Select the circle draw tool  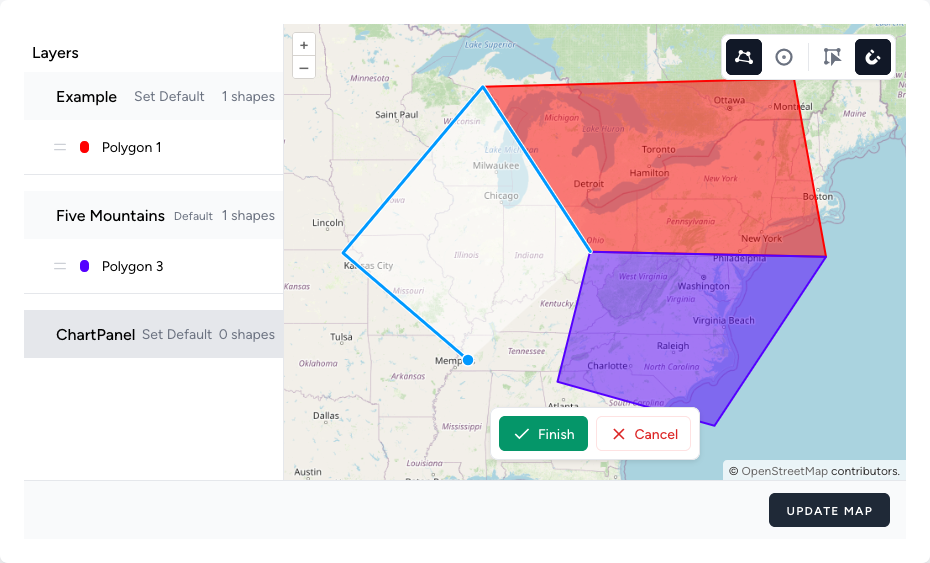point(784,57)
